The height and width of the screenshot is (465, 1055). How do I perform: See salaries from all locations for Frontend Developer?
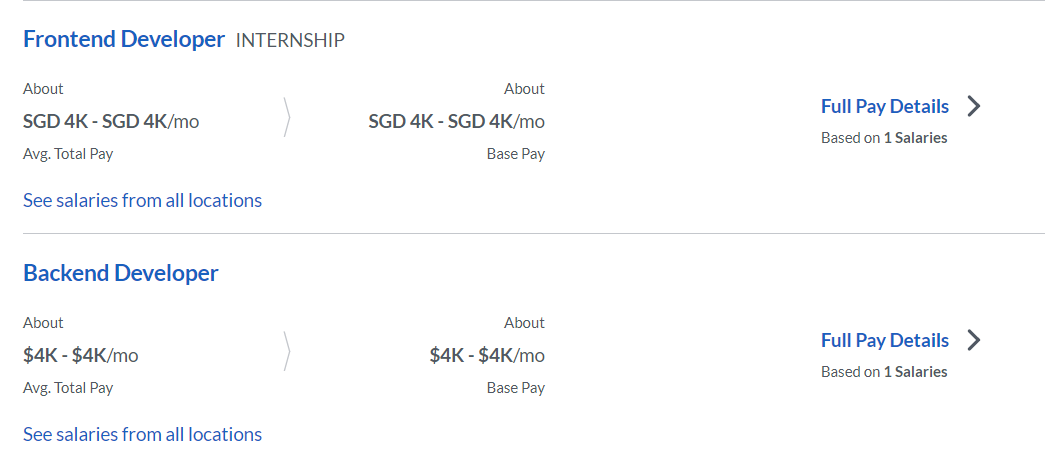pyautogui.click(x=143, y=201)
